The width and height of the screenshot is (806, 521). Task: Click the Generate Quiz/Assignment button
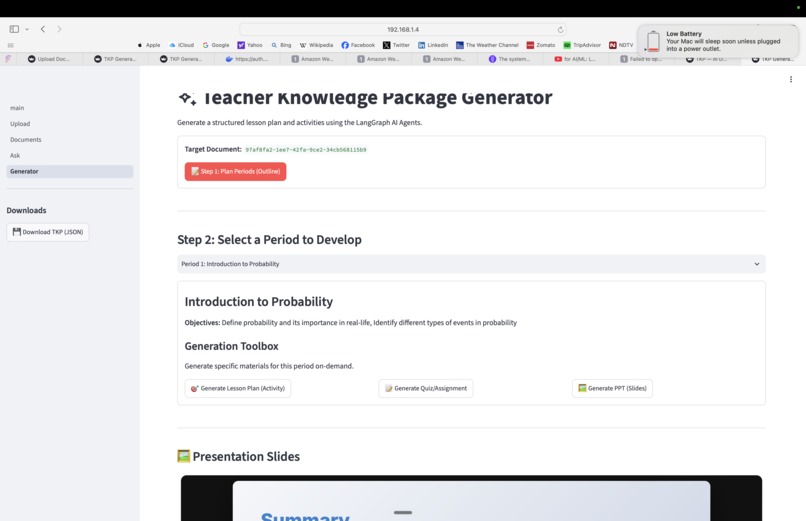426,388
